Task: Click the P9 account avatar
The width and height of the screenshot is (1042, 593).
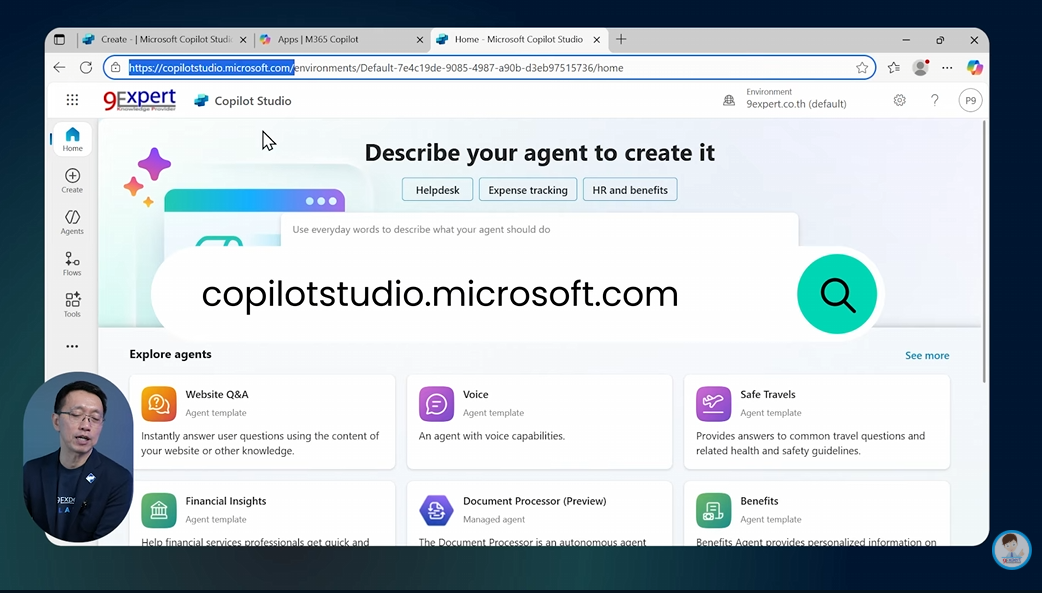Action: coord(969,100)
